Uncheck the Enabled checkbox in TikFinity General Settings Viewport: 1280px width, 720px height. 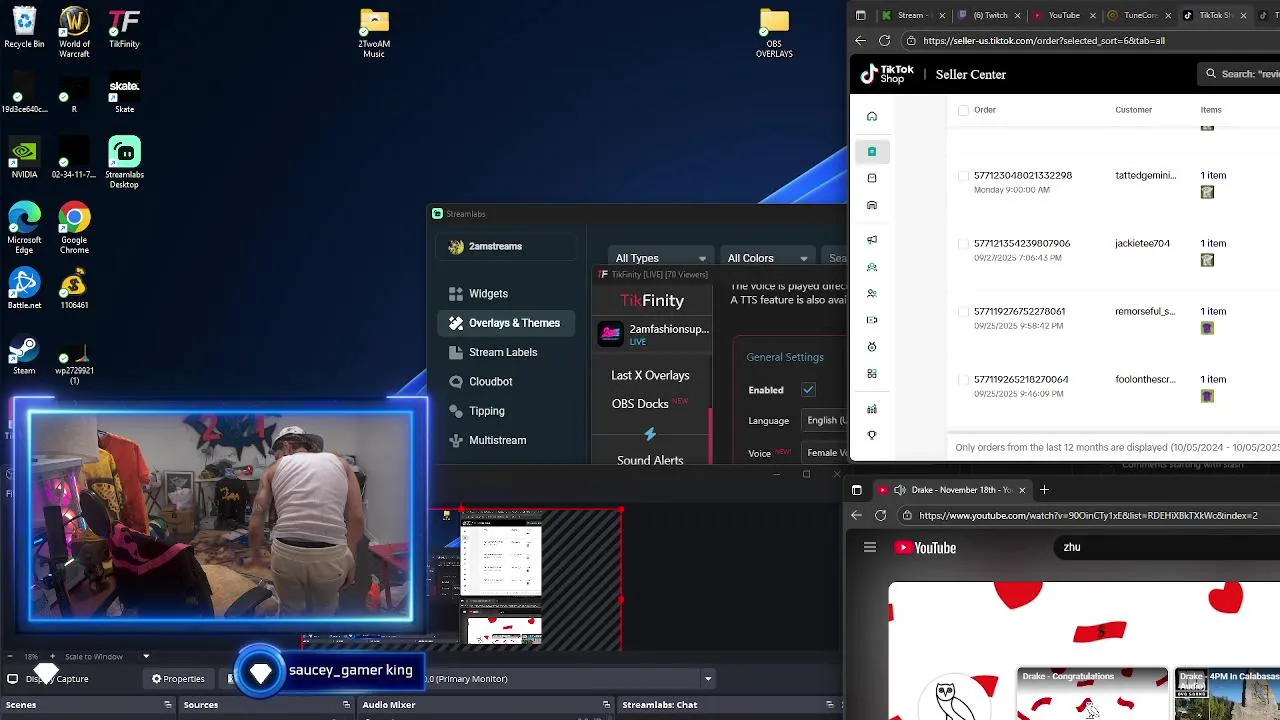click(x=808, y=390)
